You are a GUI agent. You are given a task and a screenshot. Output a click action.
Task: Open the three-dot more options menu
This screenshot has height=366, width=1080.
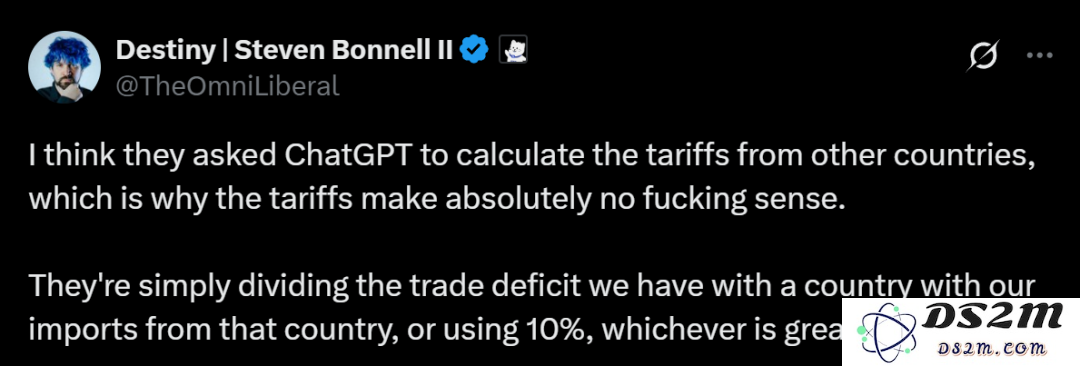click(1039, 56)
